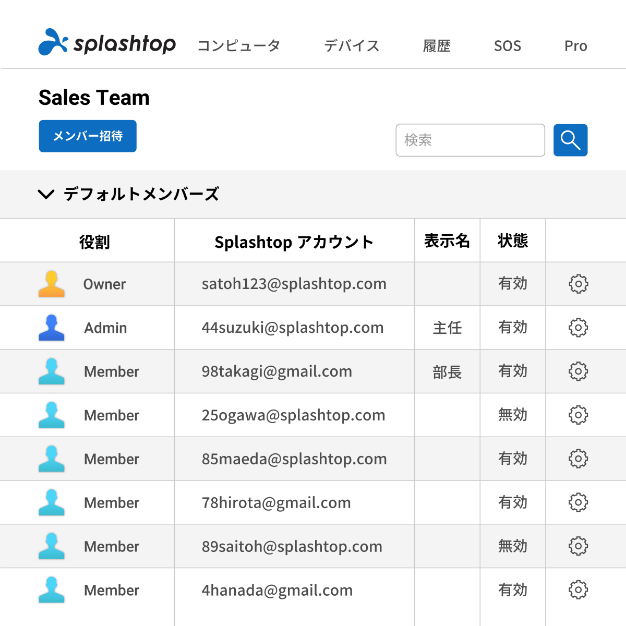The height and width of the screenshot is (626, 626).
Task: Go to the Pro tab
Action: point(575,46)
